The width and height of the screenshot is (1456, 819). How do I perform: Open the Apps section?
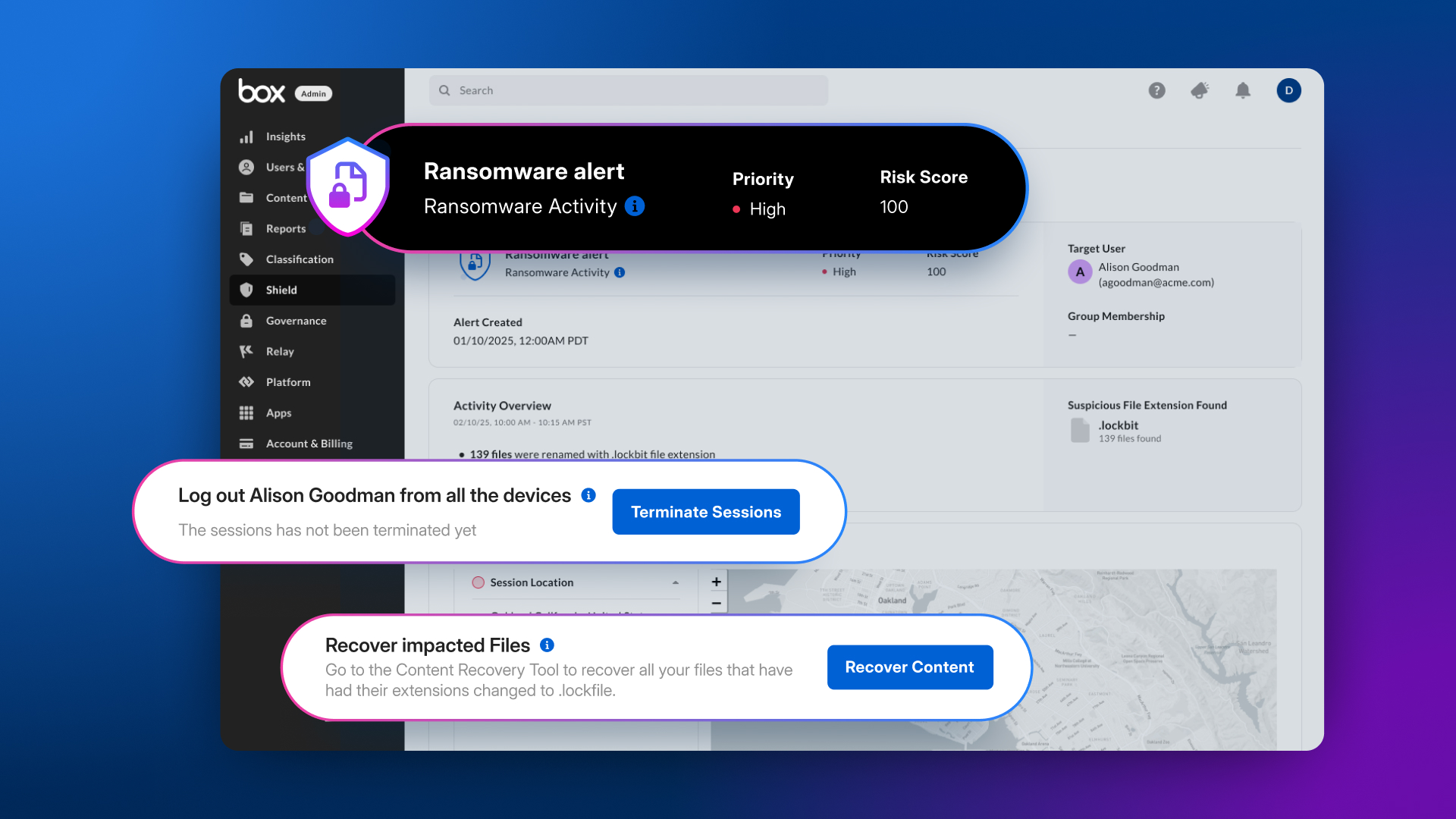(x=278, y=413)
